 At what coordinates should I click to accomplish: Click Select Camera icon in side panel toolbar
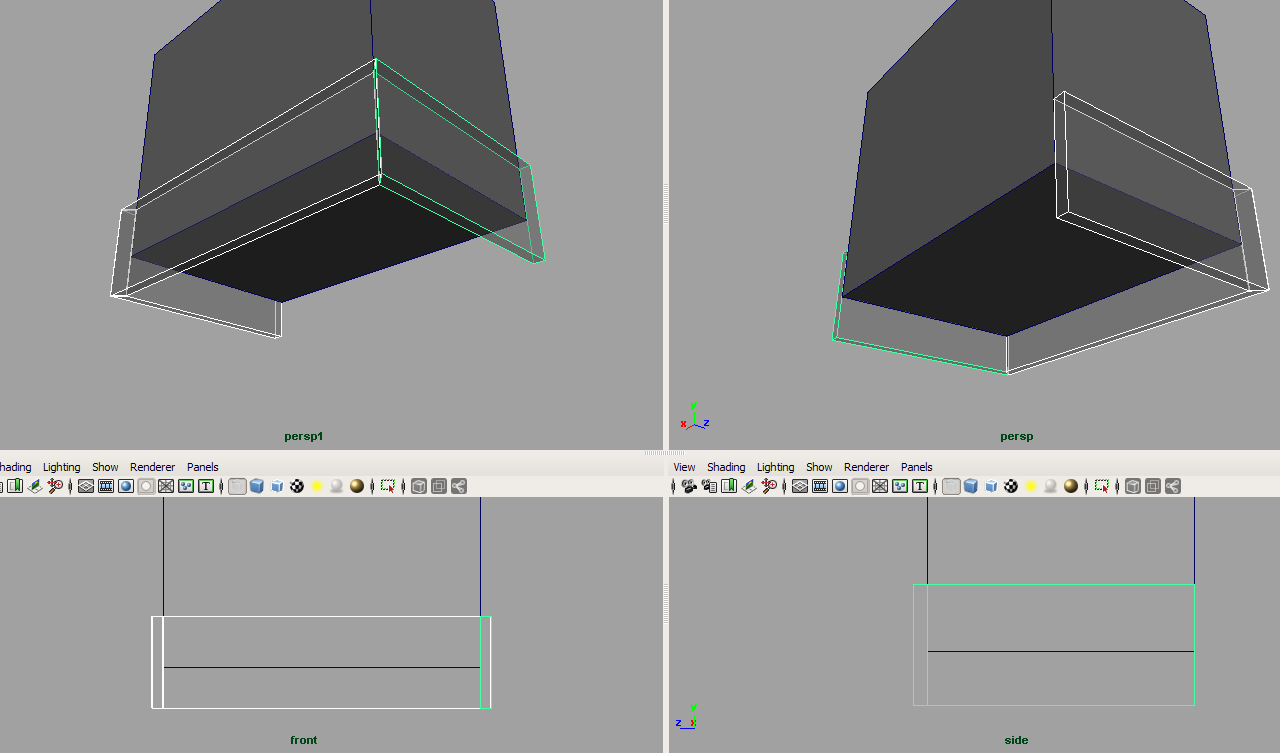[689, 486]
